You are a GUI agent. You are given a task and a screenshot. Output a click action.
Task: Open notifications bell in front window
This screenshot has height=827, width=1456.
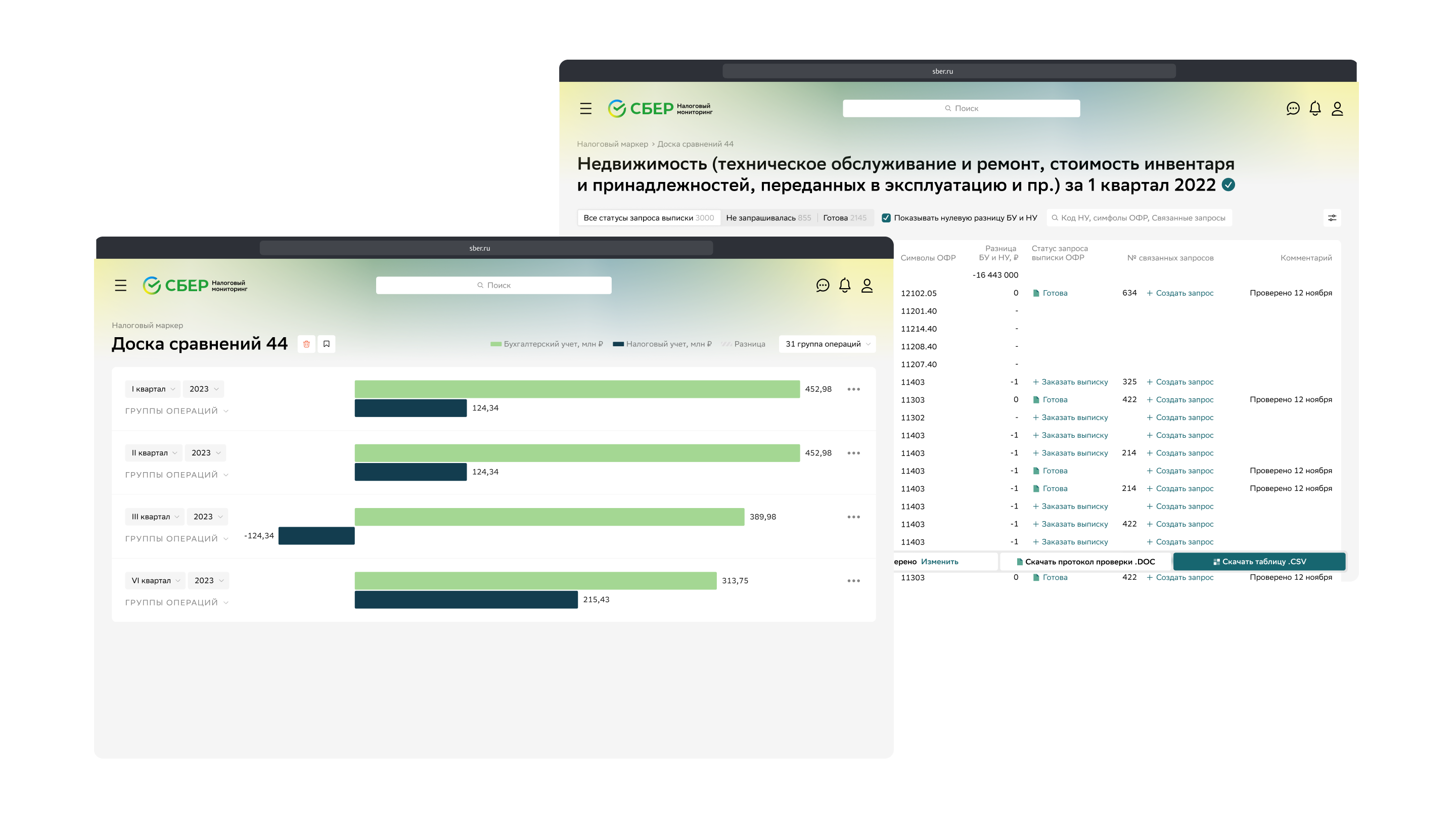click(844, 285)
